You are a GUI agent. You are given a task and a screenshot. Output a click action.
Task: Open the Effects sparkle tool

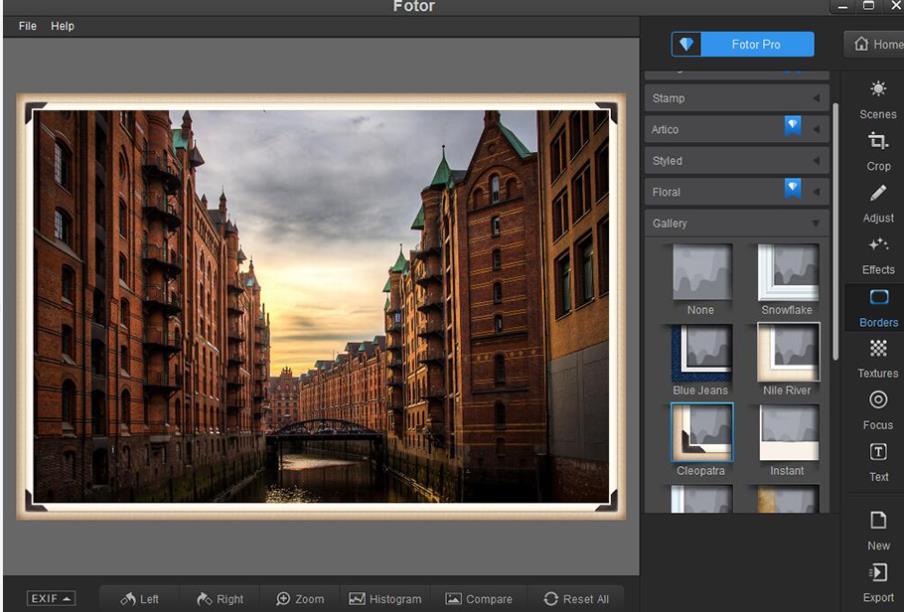click(x=877, y=255)
